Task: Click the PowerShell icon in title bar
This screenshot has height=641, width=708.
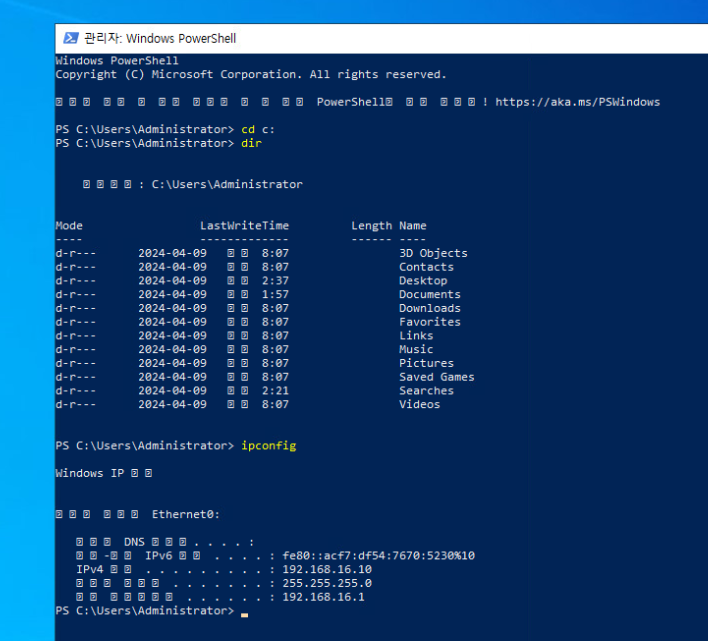Action: tap(70, 38)
